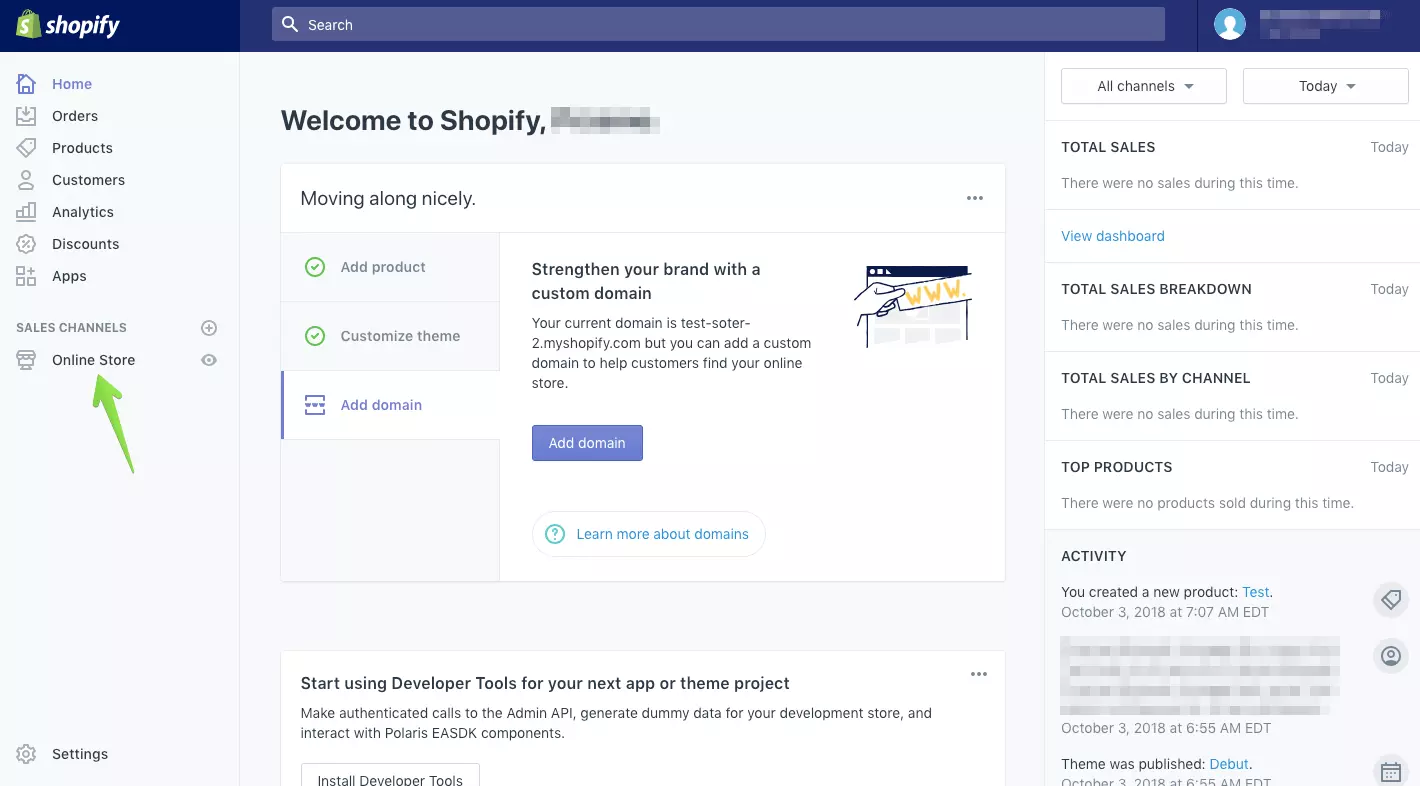1420x786 pixels.
Task: Click the calendar activity icon for theme published
Action: point(1390,771)
